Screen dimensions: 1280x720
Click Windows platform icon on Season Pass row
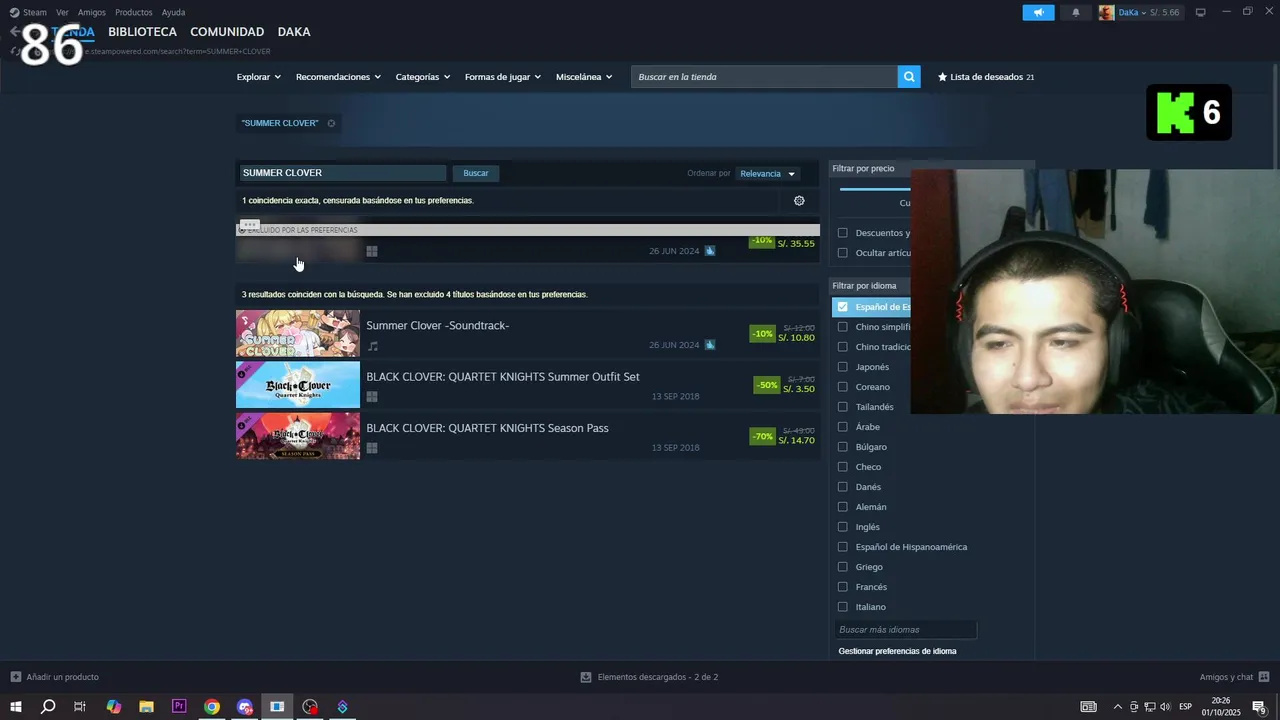(x=372, y=448)
